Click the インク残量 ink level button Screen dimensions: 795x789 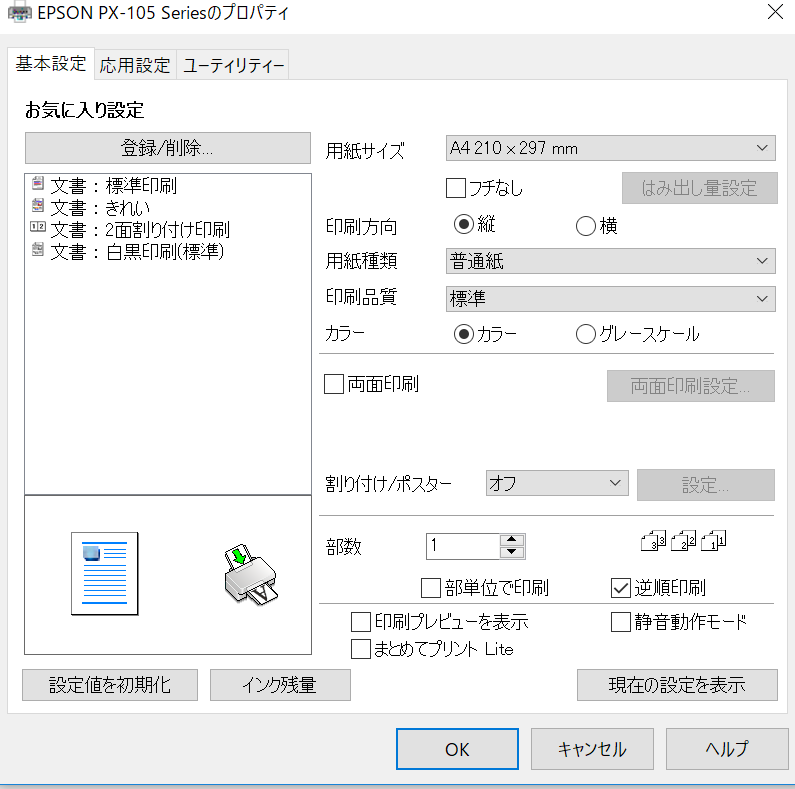pos(280,685)
